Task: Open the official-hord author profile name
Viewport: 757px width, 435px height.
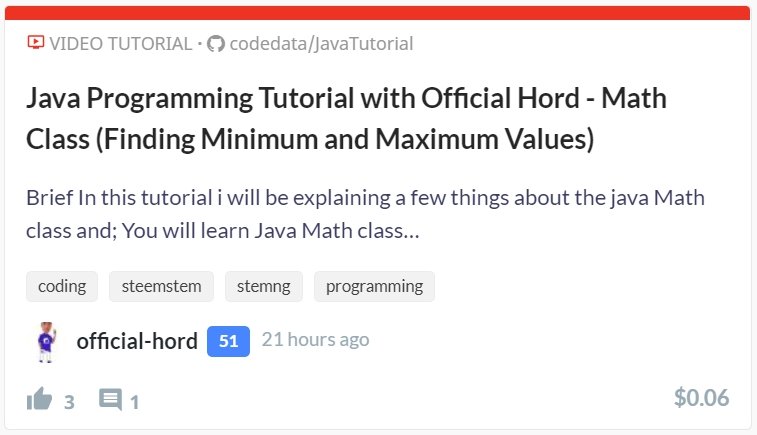Action: (137, 341)
